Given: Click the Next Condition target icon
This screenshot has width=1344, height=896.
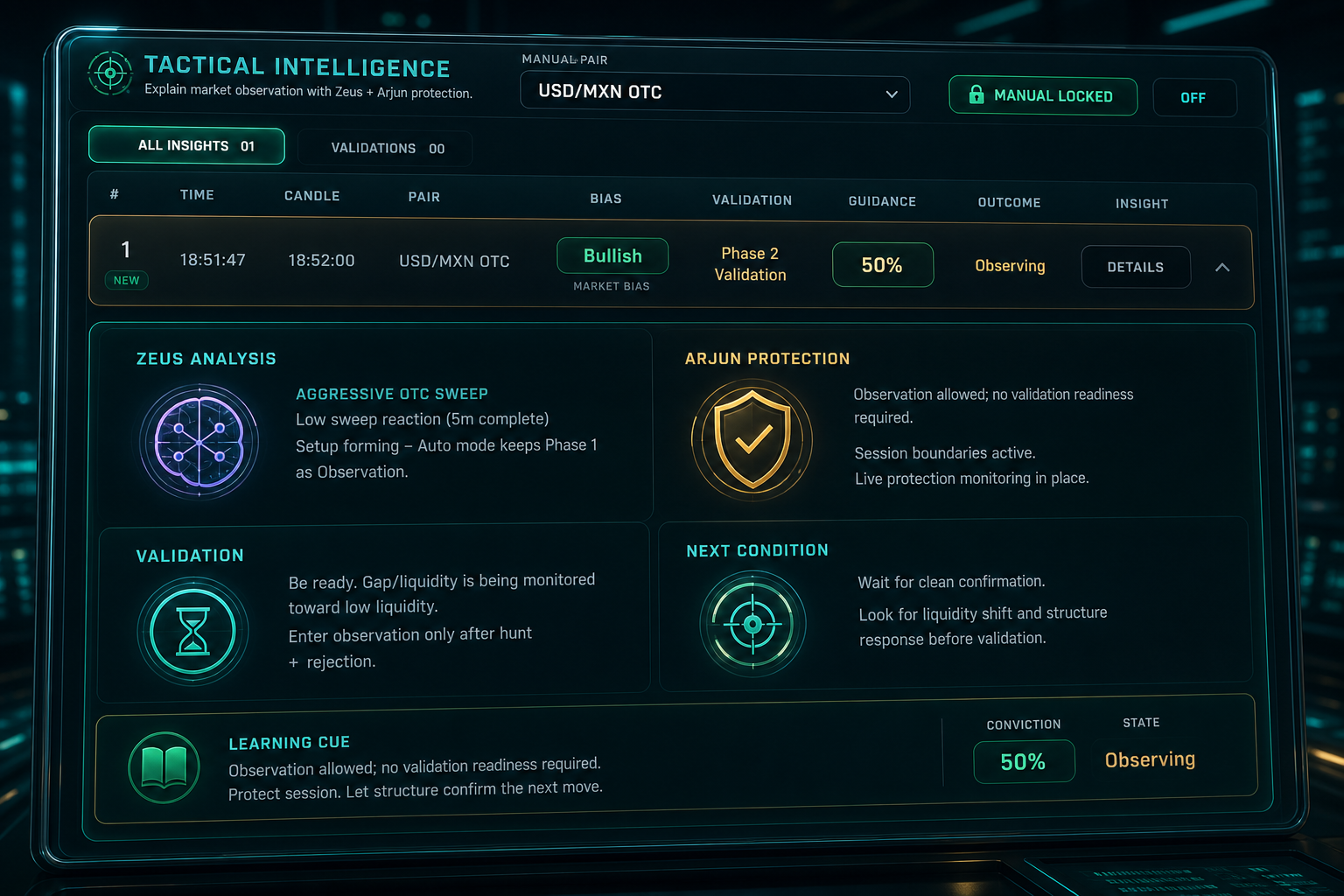Looking at the screenshot, I should pos(752,624).
